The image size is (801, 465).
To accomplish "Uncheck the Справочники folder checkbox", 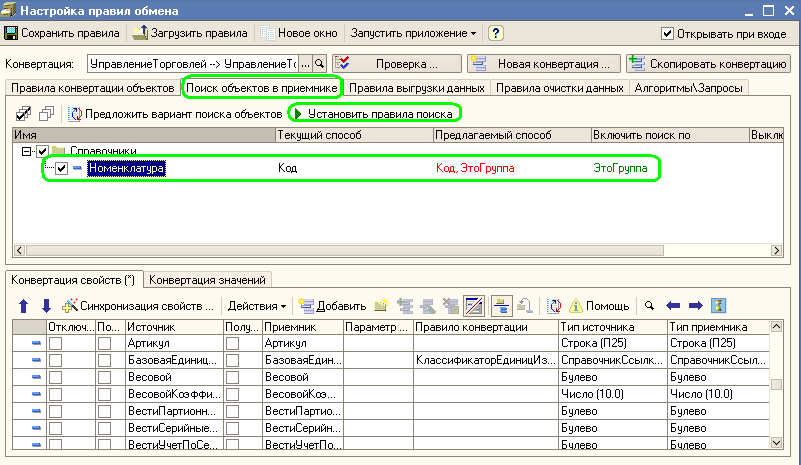I will [43, 151].
